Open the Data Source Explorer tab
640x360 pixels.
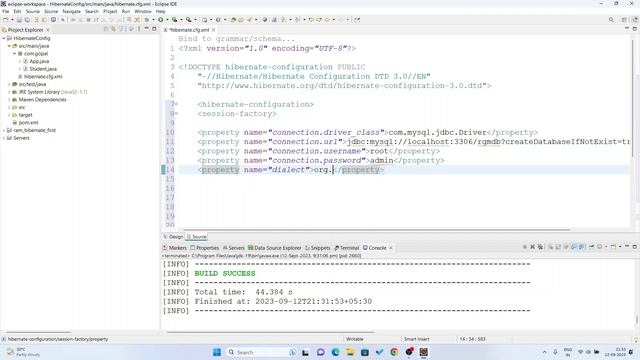tap(274, 248)
